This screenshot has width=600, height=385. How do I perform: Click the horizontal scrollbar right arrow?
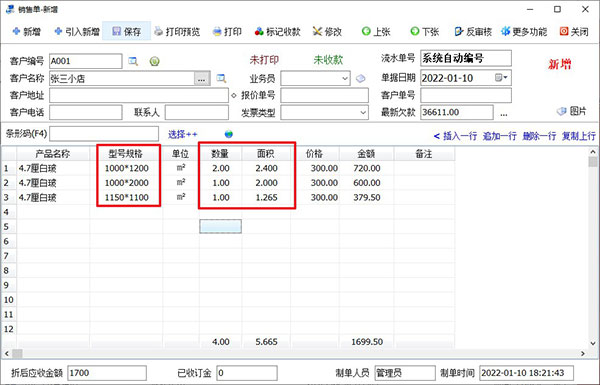pyautogui.click(x=583, y=353)
